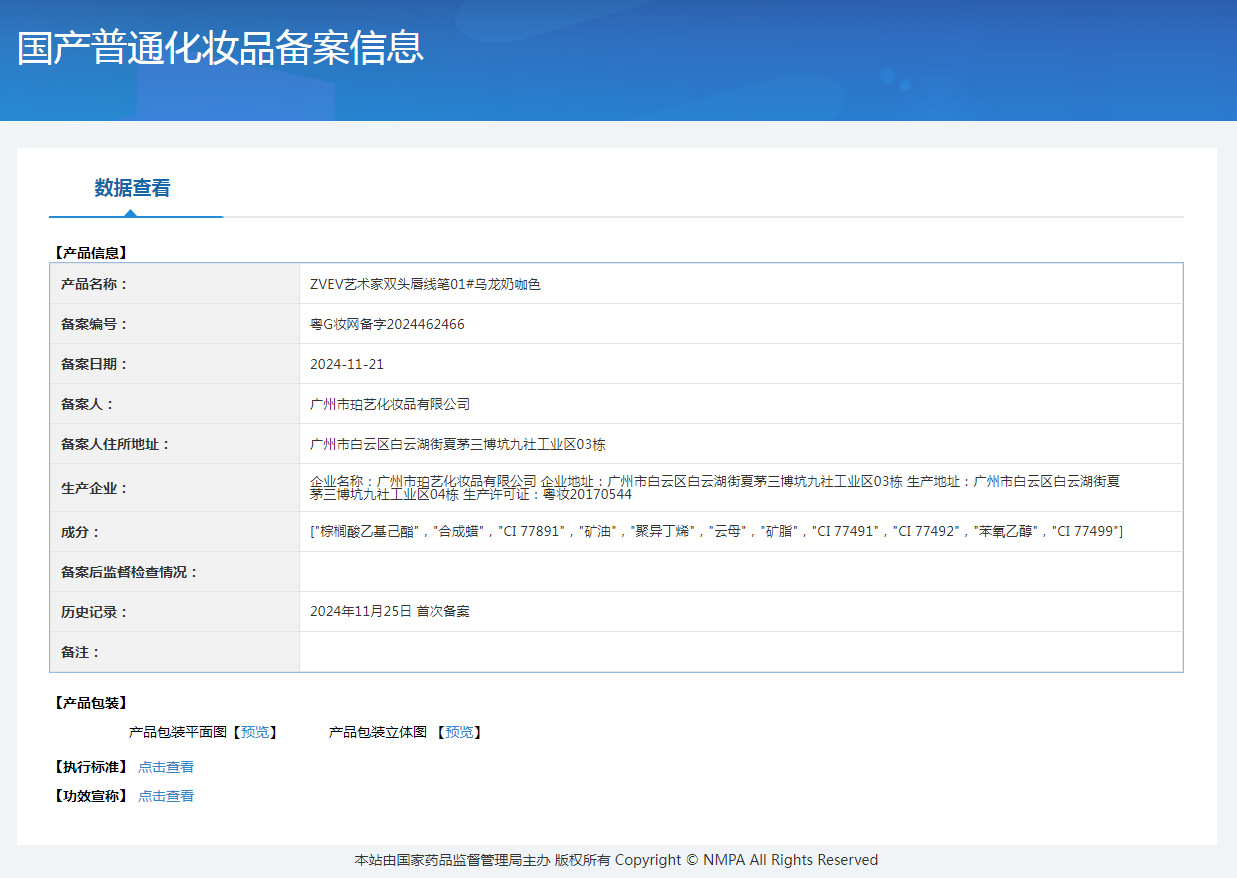The width and height of the screenshot is (1237, 878).
Task: Select the product name ZVEV艺术家双头眉线笔 value
Action: tap(425, 284)
